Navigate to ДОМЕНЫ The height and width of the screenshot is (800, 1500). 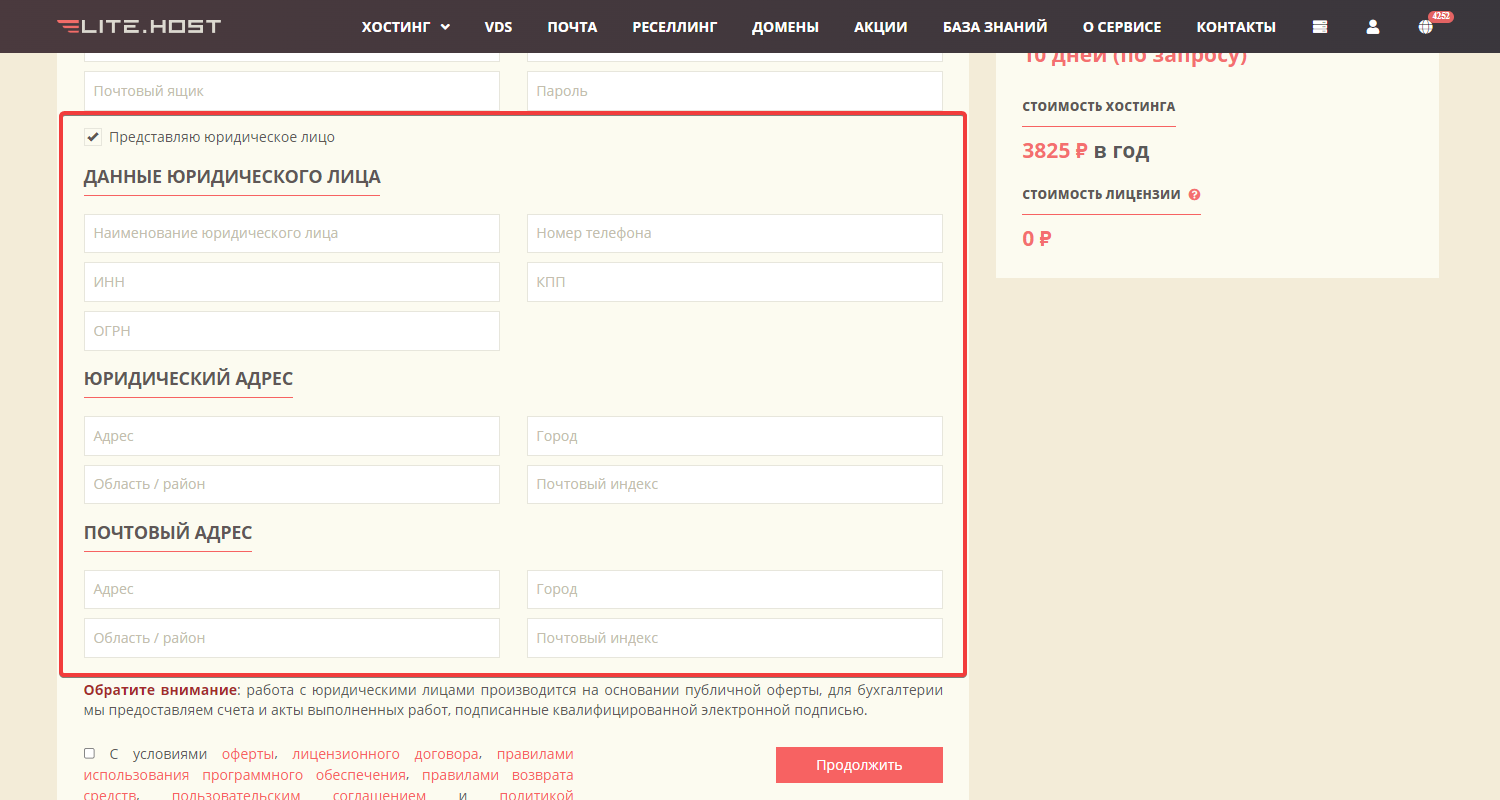click(x=785, y=27)
